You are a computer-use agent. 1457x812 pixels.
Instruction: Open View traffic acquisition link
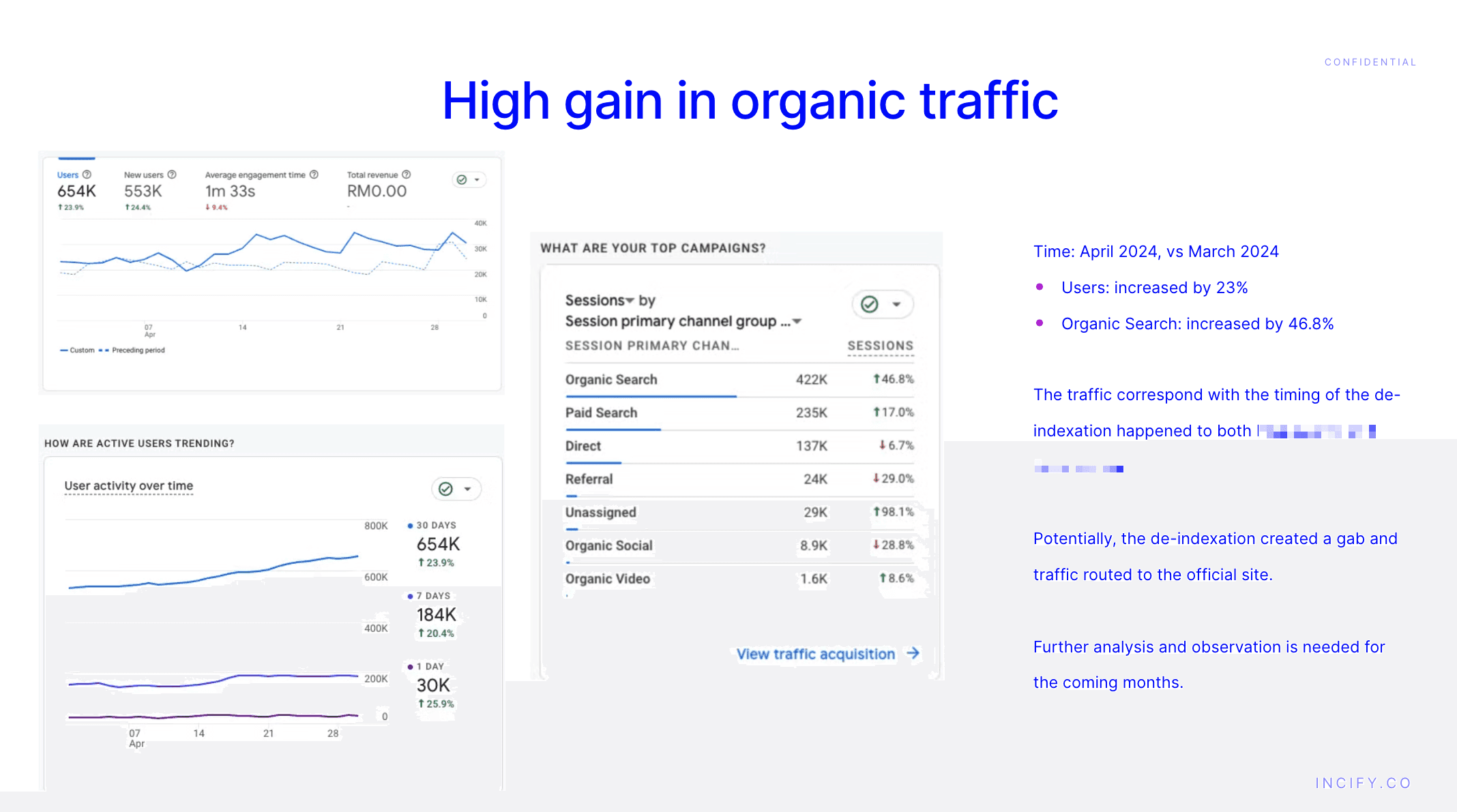pyautogui.click(x=815, y=654)
